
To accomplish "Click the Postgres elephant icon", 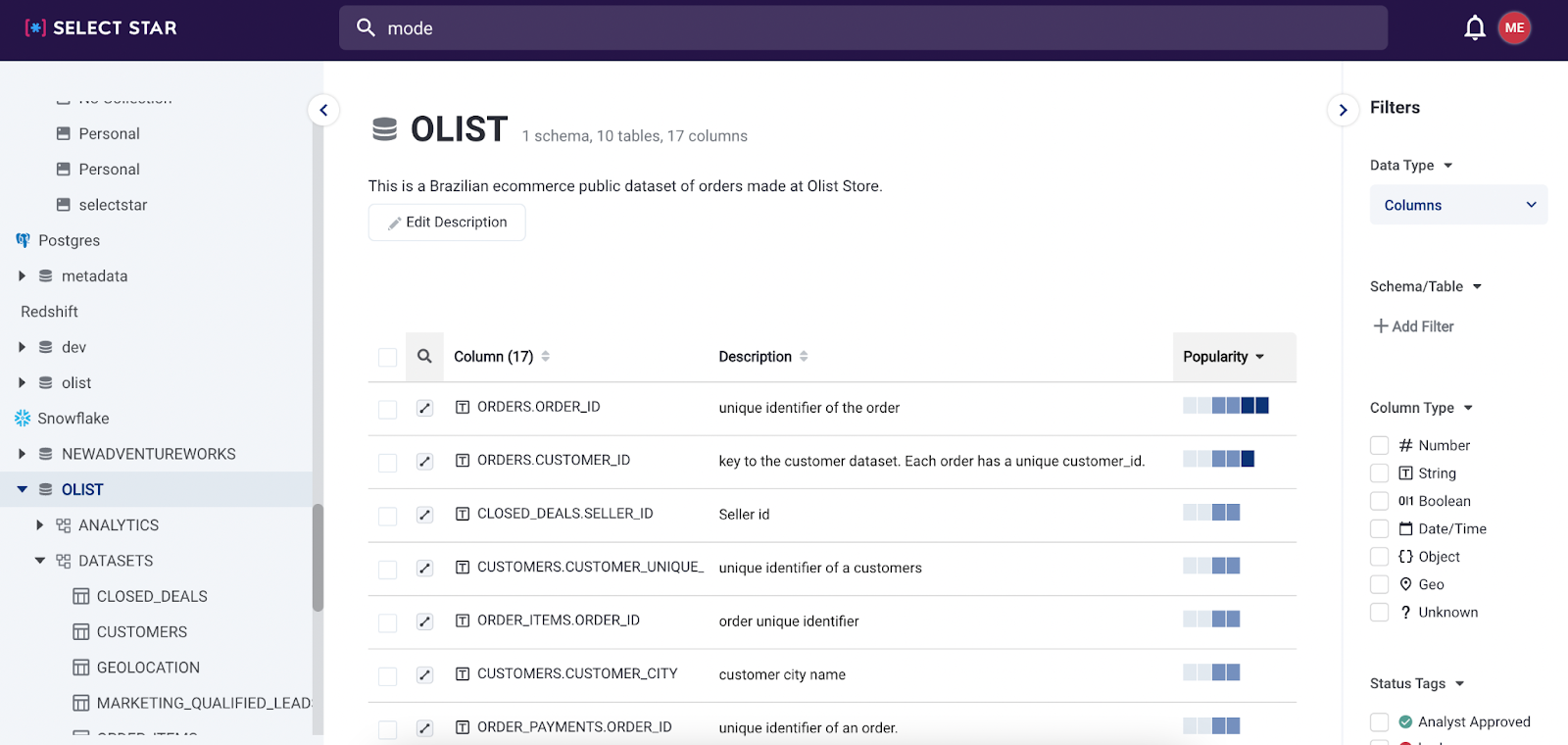I will click(x=23, y=240).
